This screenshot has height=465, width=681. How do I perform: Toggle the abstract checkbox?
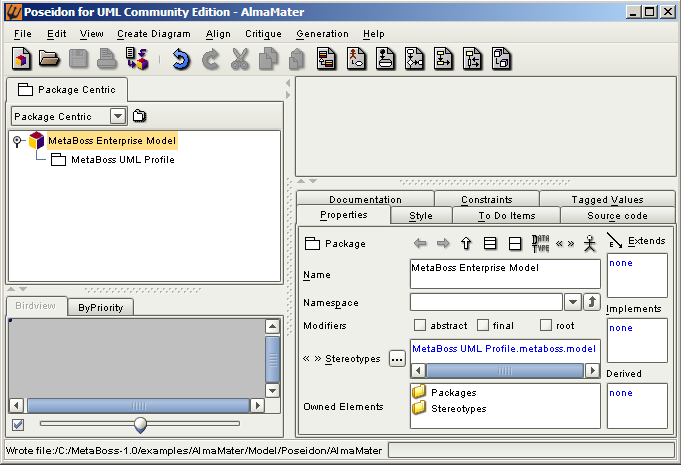(420, 325)
